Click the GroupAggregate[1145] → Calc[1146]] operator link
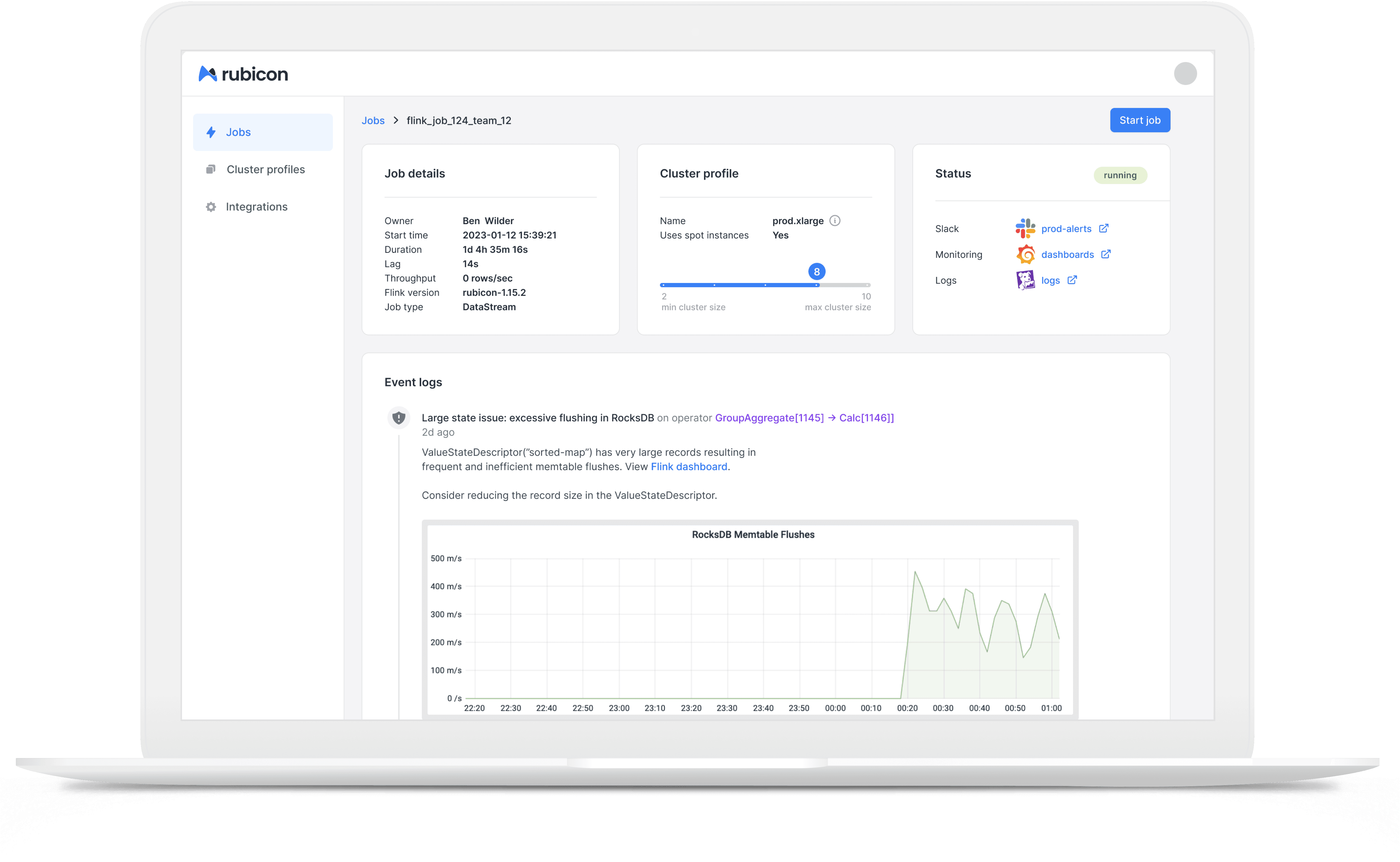Viewport: 1400px width, 862px height. click(x=804, y=418)
